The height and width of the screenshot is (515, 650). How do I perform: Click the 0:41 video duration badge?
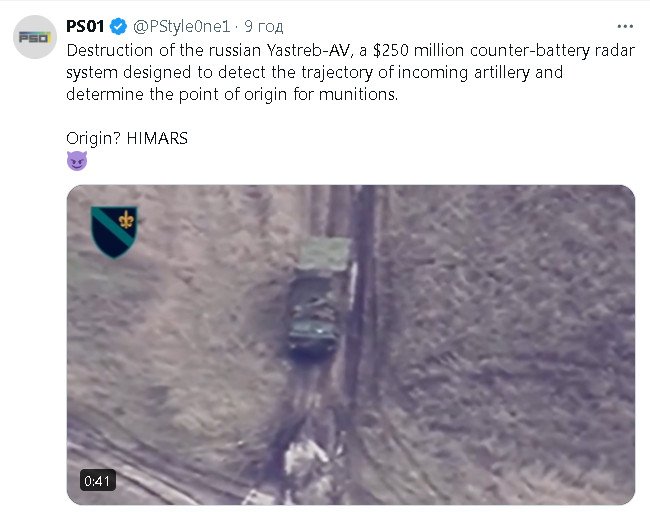(x=97, y=481)
